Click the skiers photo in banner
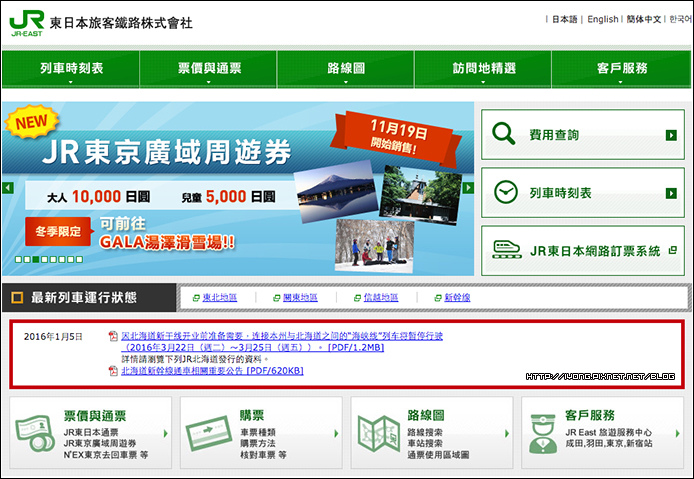This screenshot has height=479, width=694. click(375, 246)
